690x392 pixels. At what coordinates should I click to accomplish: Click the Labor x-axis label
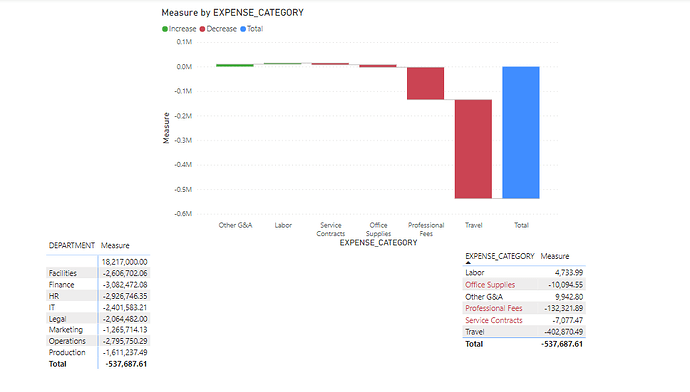click(283, 225)
